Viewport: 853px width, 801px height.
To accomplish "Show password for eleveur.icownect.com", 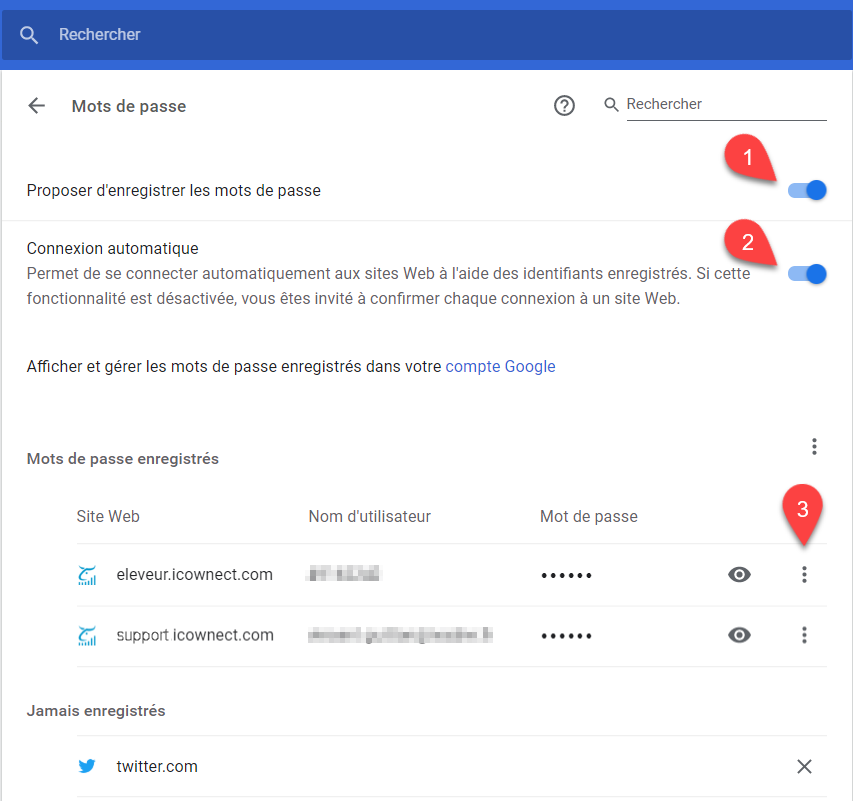I will click(739, 575).
